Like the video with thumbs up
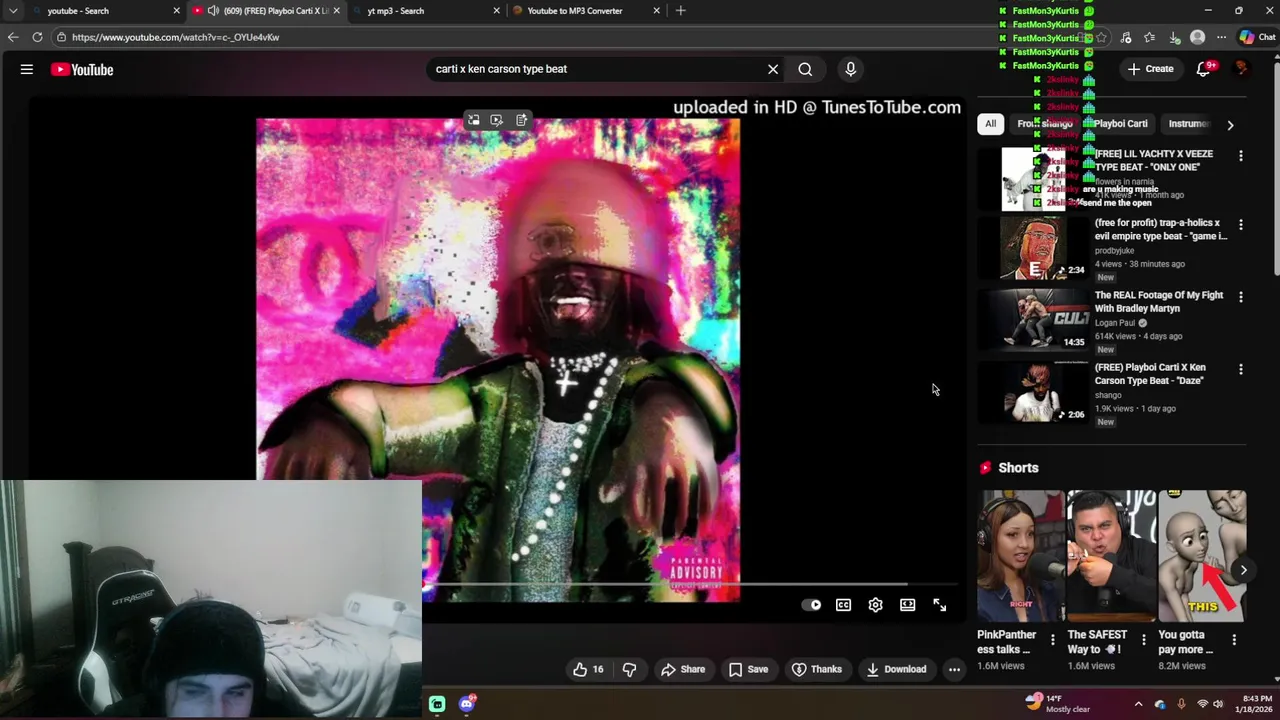 click(x=588, y=669)
